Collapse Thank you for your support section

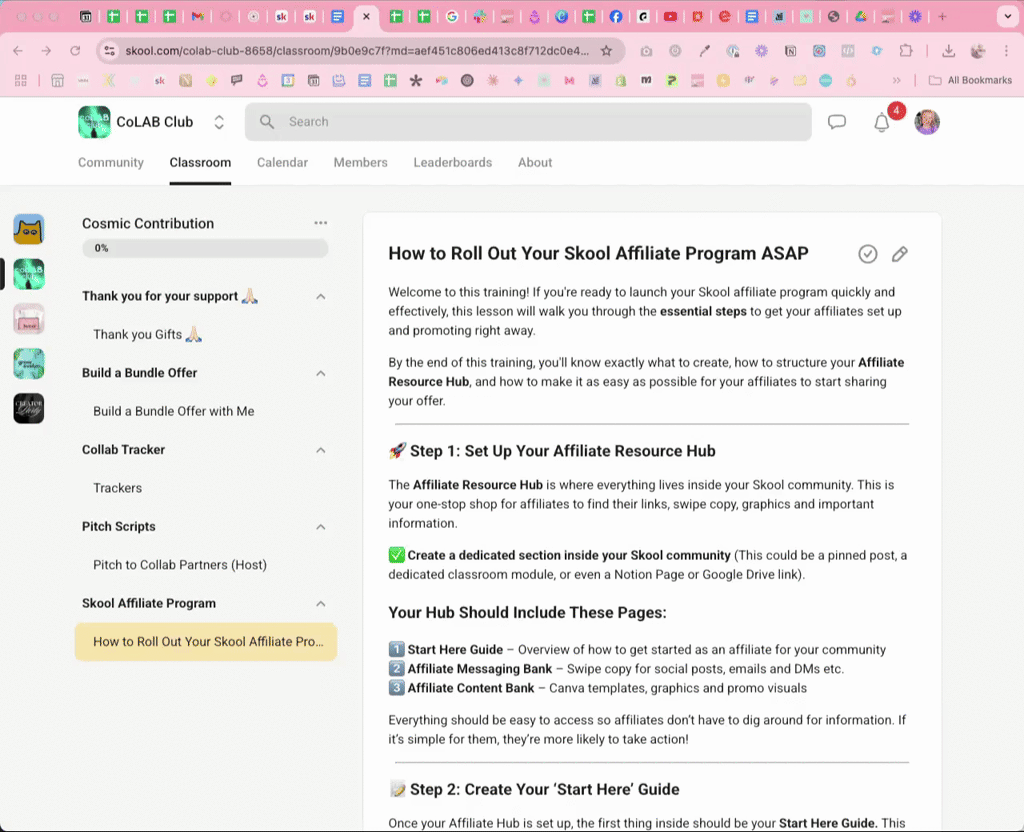321,296
